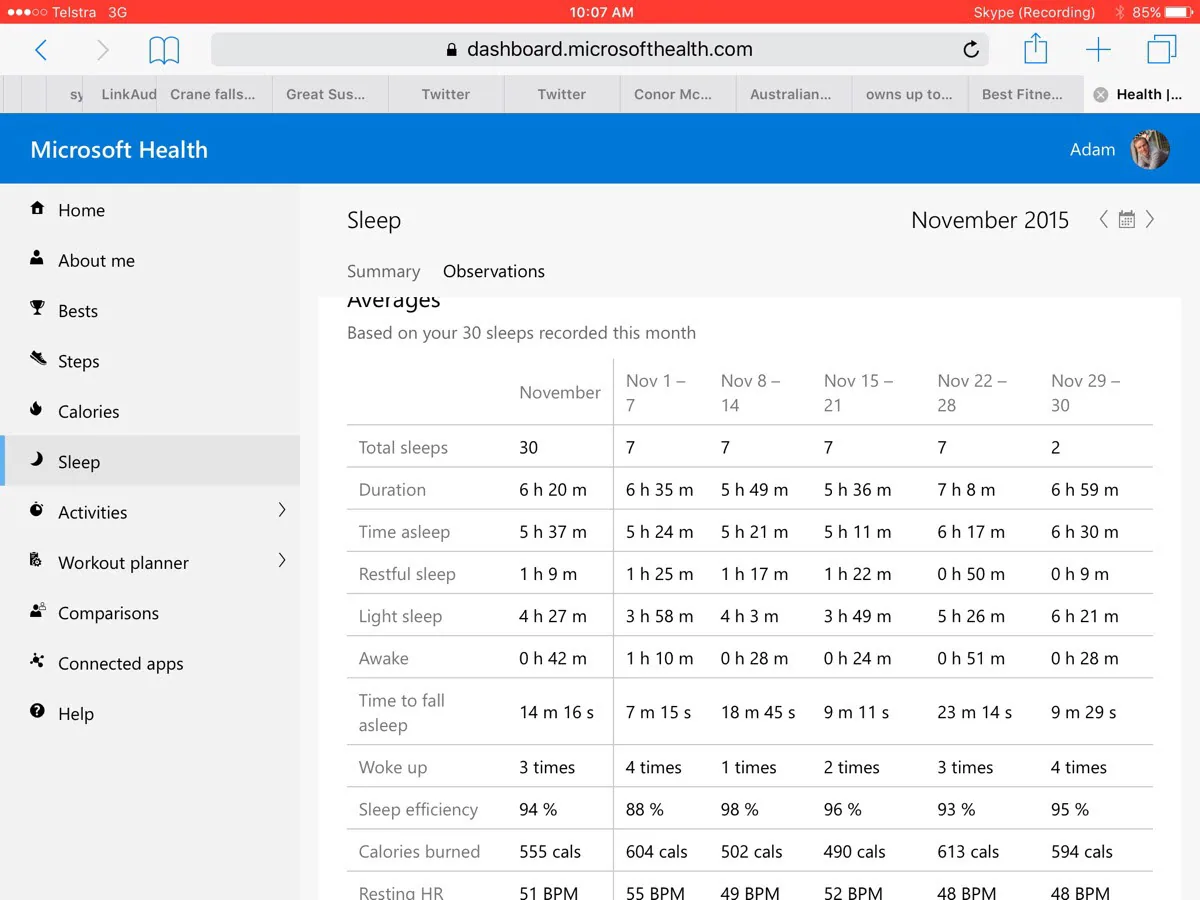Tap the Bluetooth status bar icon
Screen dimensions: 1200x900
(1120, 12)
